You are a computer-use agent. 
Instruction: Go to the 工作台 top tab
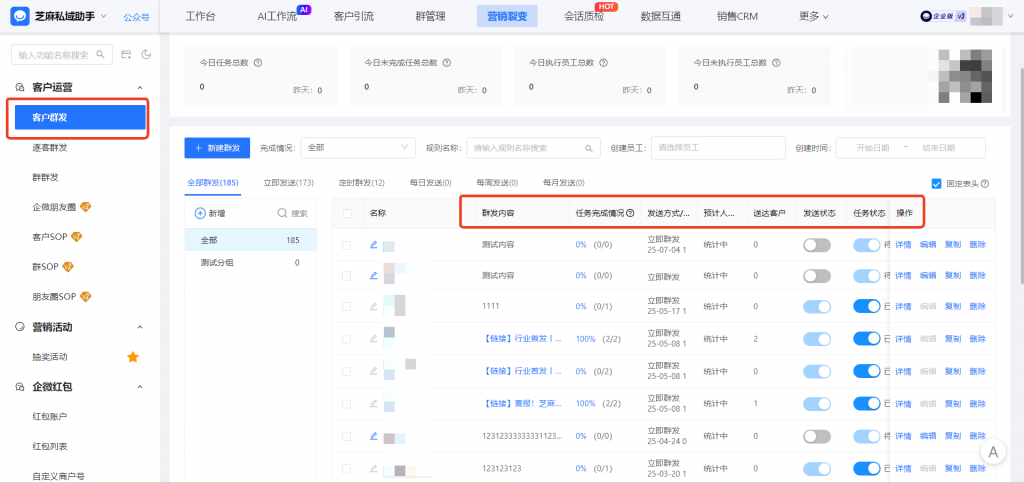click(x=200, y=16)
